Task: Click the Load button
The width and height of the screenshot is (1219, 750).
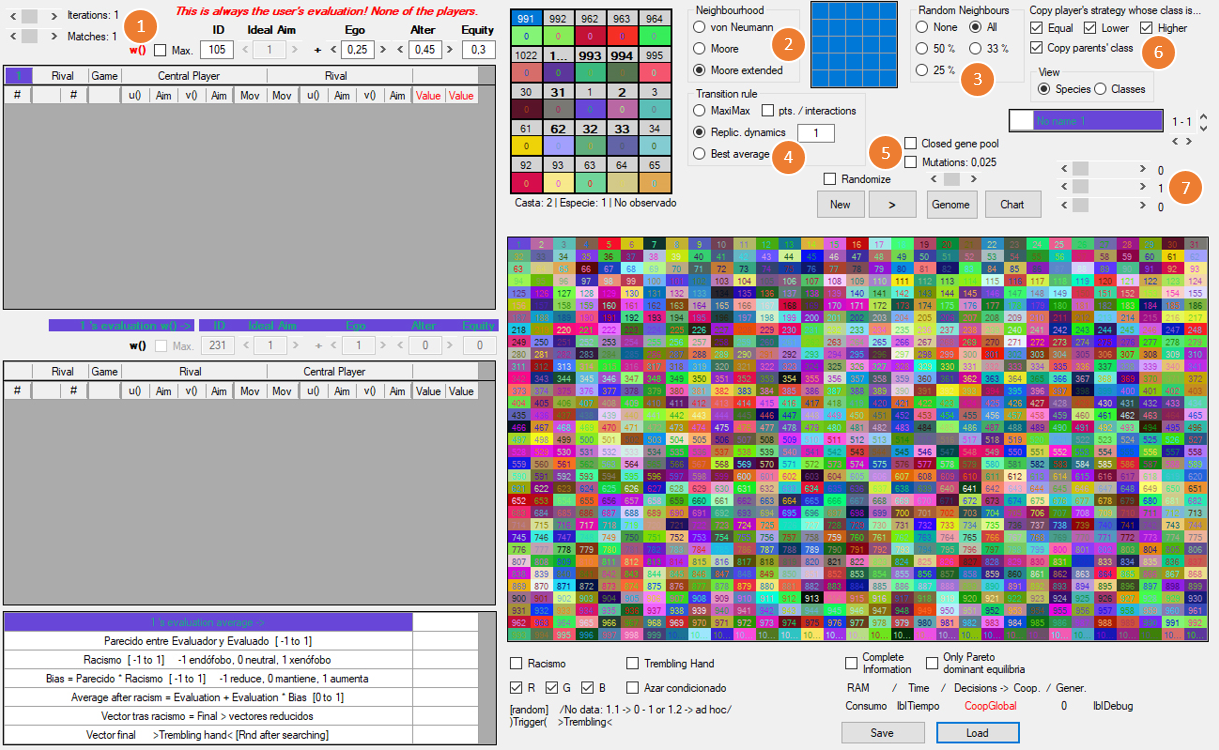Action: point(977,732)
